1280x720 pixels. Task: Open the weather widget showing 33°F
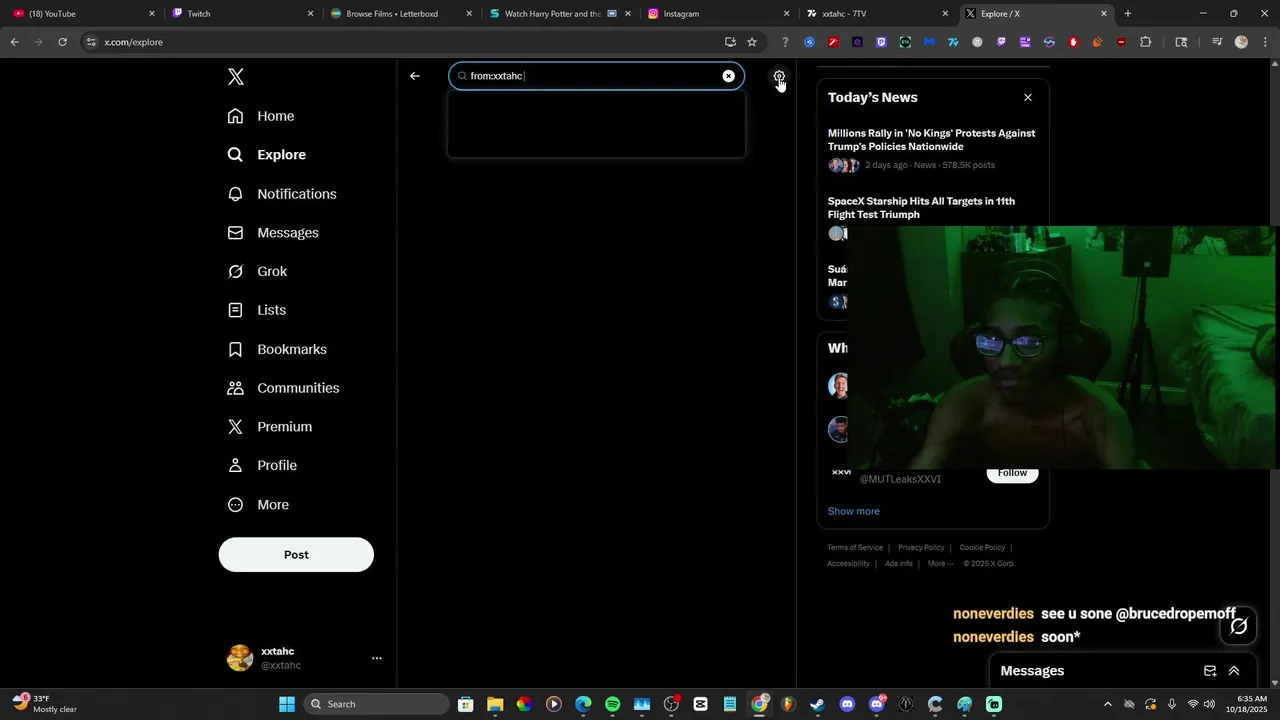pyautogui.click(x=45, y=704)
